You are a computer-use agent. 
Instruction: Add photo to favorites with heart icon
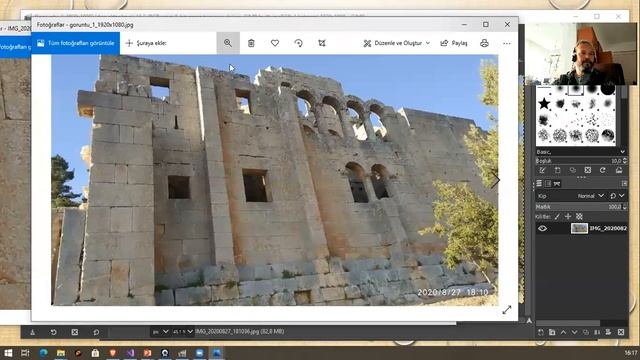275,43
